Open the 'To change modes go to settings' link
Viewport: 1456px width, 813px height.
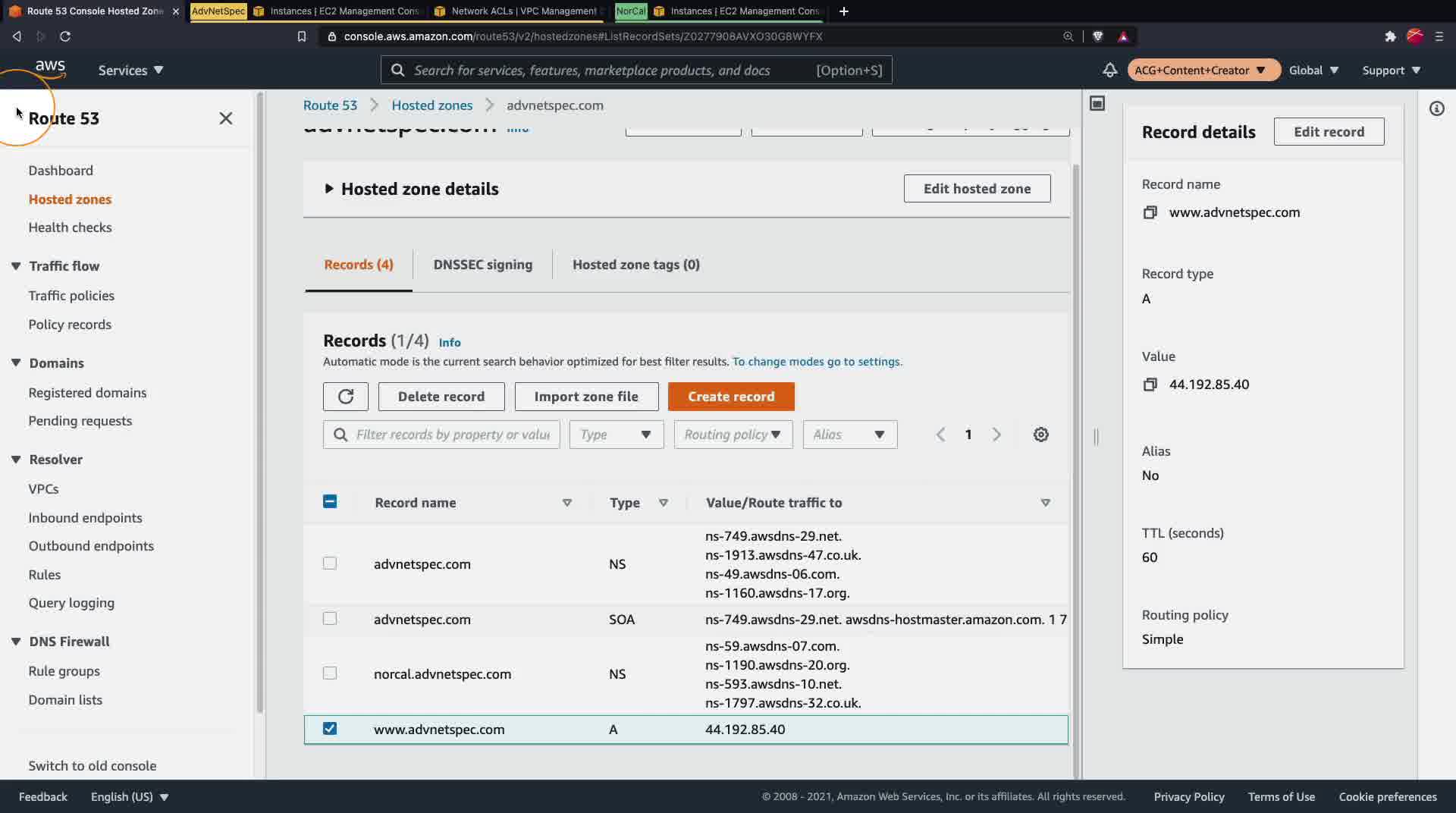coord(817,362)
